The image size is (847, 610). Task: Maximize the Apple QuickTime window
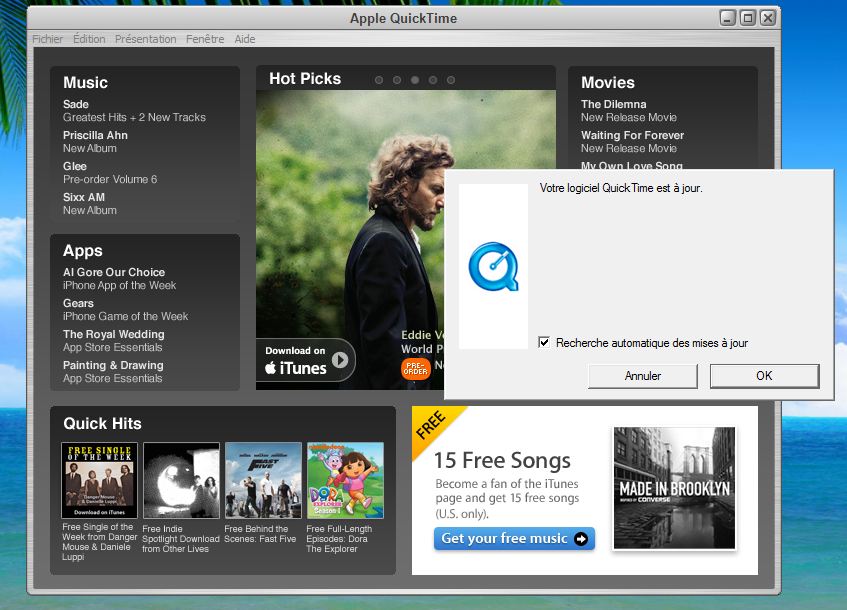pos(748,18)
